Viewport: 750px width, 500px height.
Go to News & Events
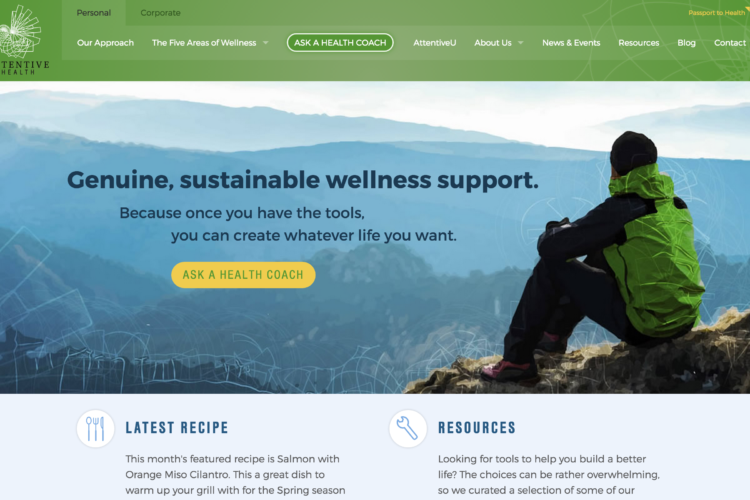pos(571,43)
